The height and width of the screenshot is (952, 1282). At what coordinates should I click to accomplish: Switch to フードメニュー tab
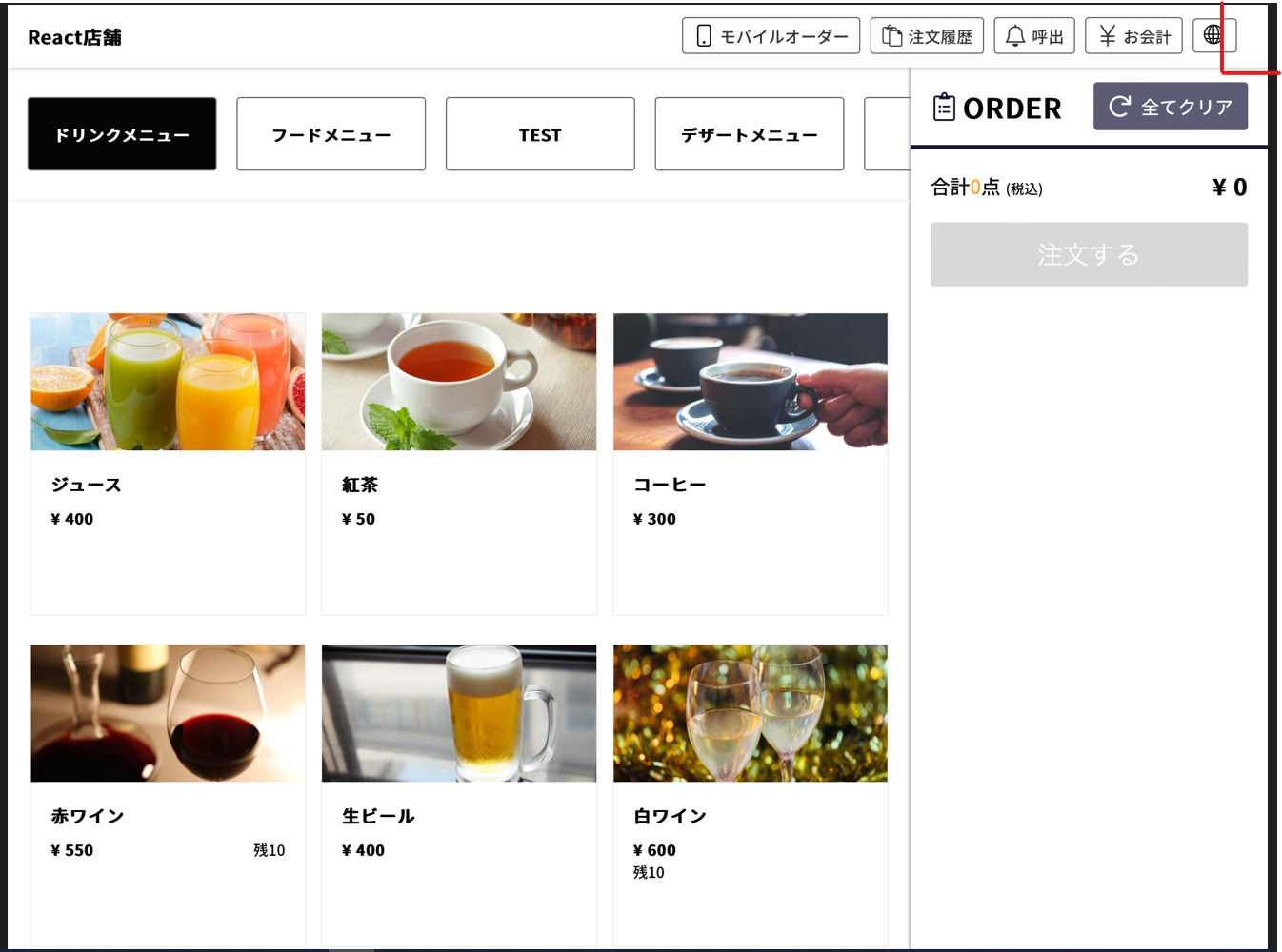pos(331,134)
